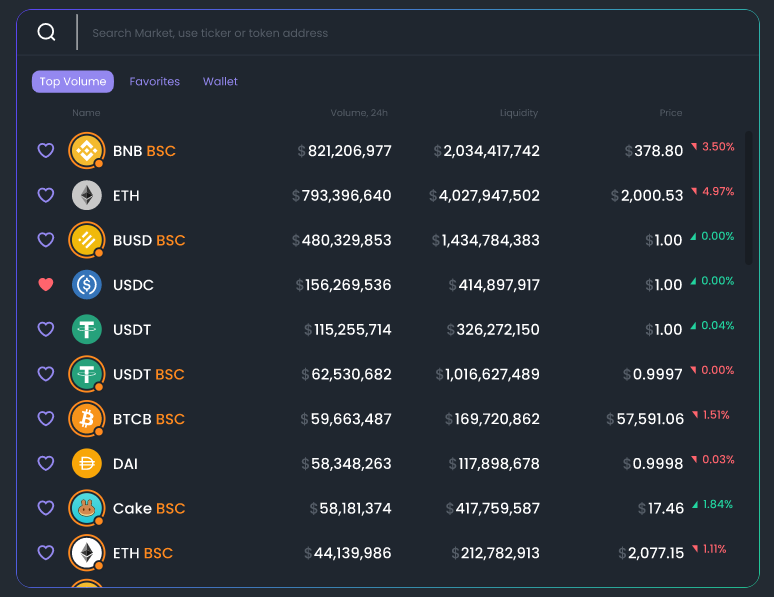Click the orange-ringed Tether logo of USDT BSC
This screenshot has width=774, height=597.
pyautogui.click(x=87, y=374)
